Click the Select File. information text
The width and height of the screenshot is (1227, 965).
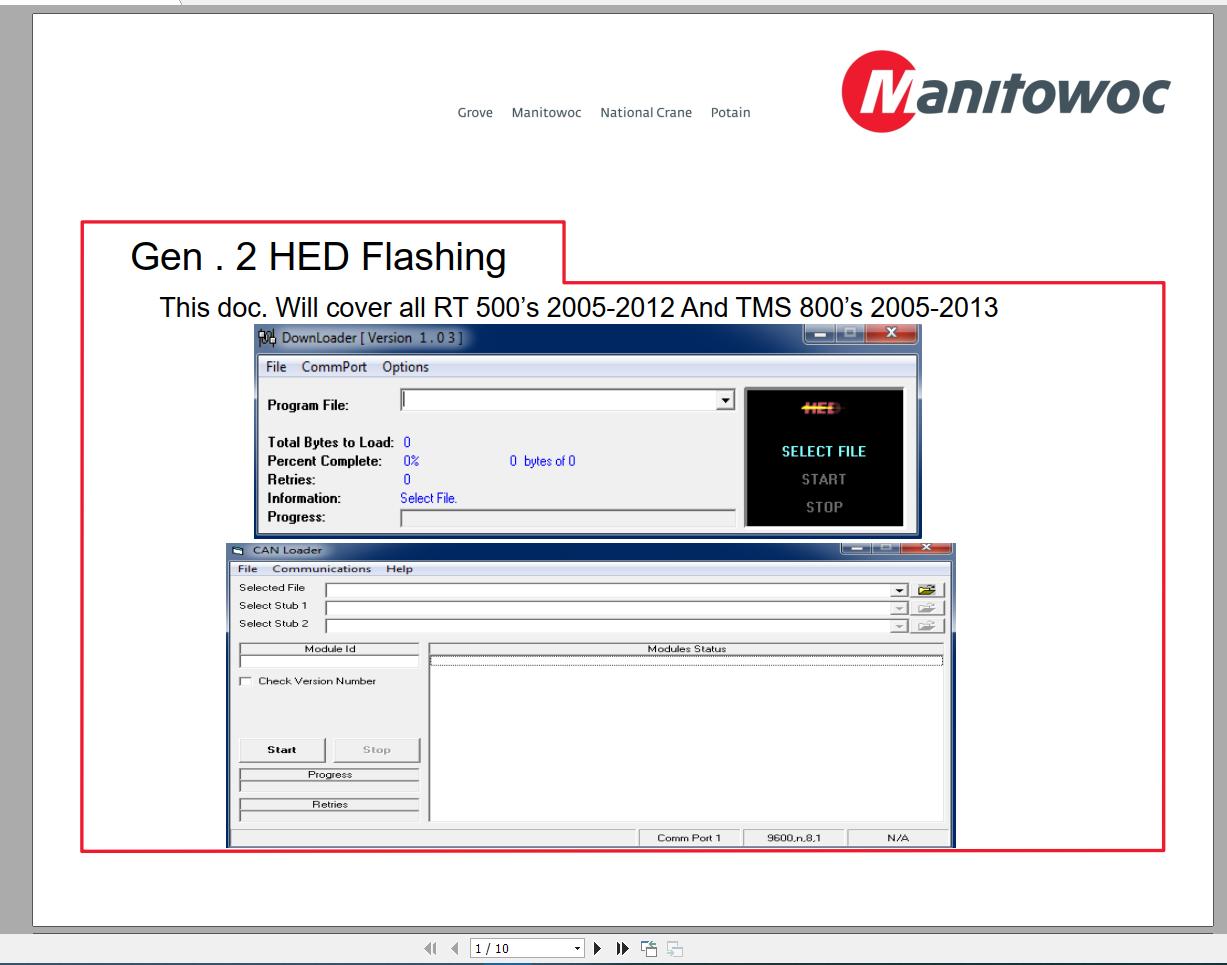coord(429,497)
